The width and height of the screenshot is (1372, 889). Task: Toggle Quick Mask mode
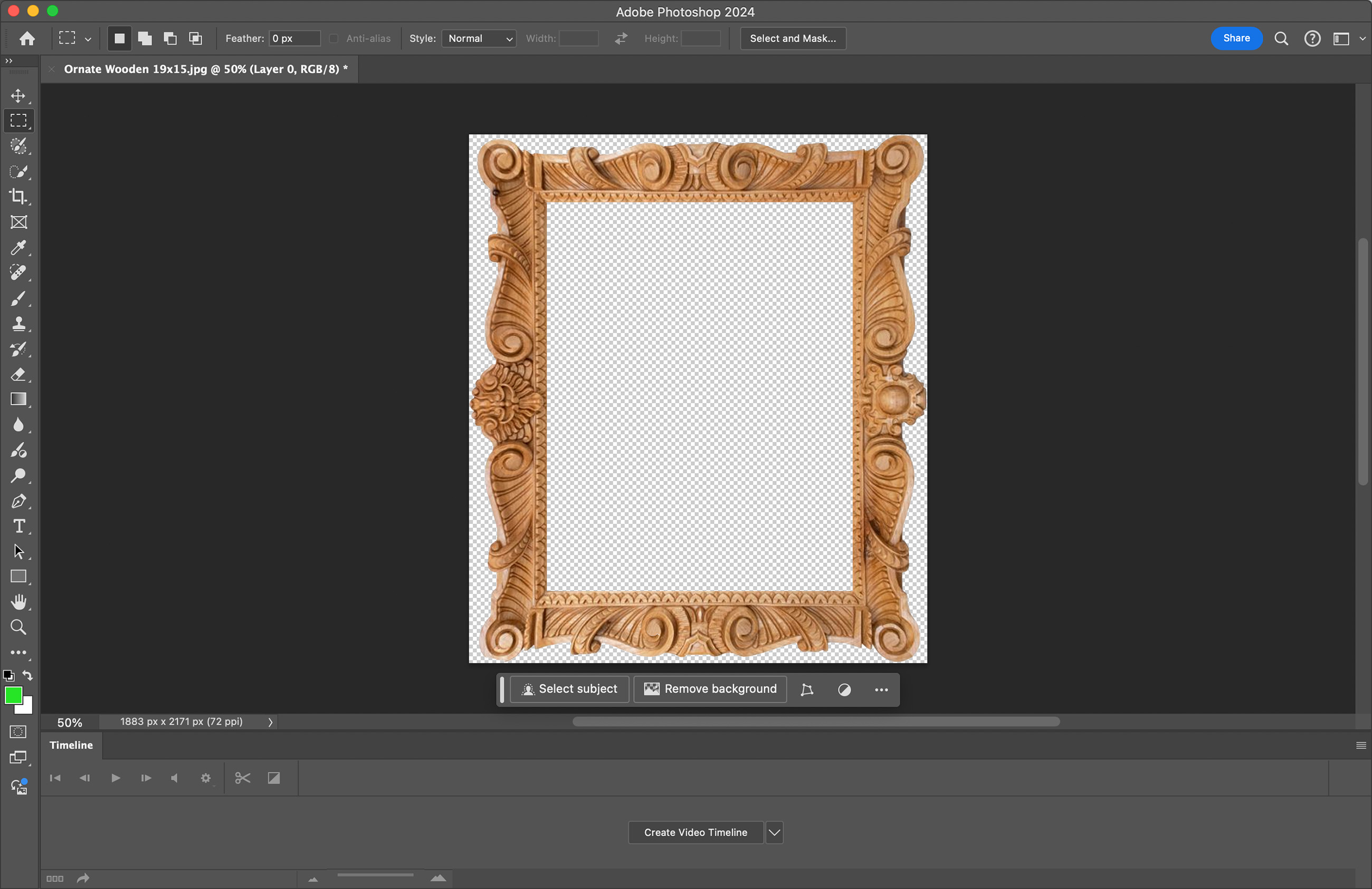pyautogui.click(x=18, y=732)
